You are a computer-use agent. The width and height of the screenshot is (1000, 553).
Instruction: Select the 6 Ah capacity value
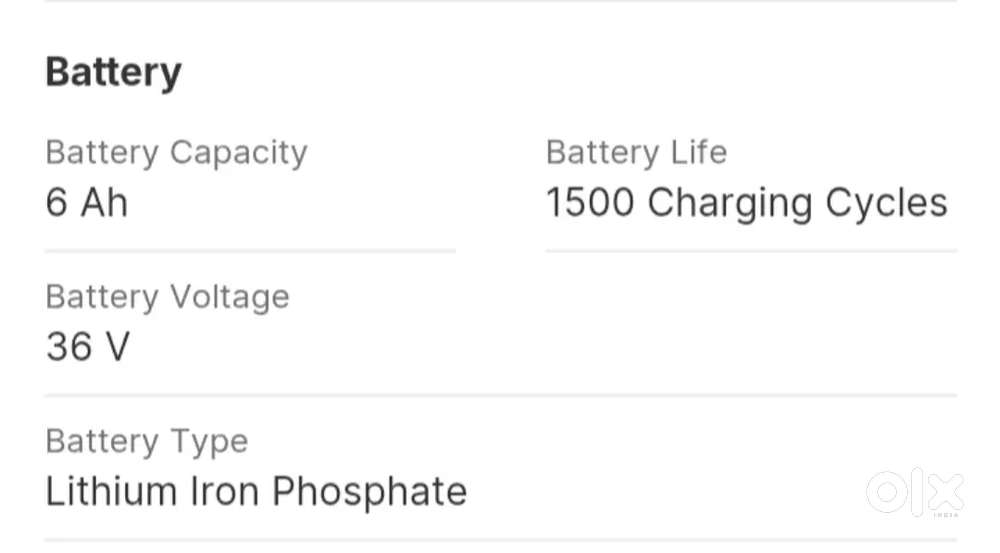(x=87, y=203)
